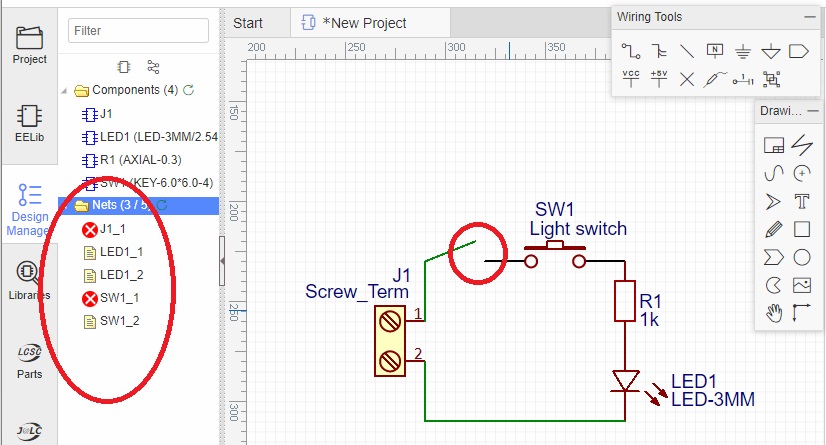Switch to the Start tab

(x=247, y=23)
